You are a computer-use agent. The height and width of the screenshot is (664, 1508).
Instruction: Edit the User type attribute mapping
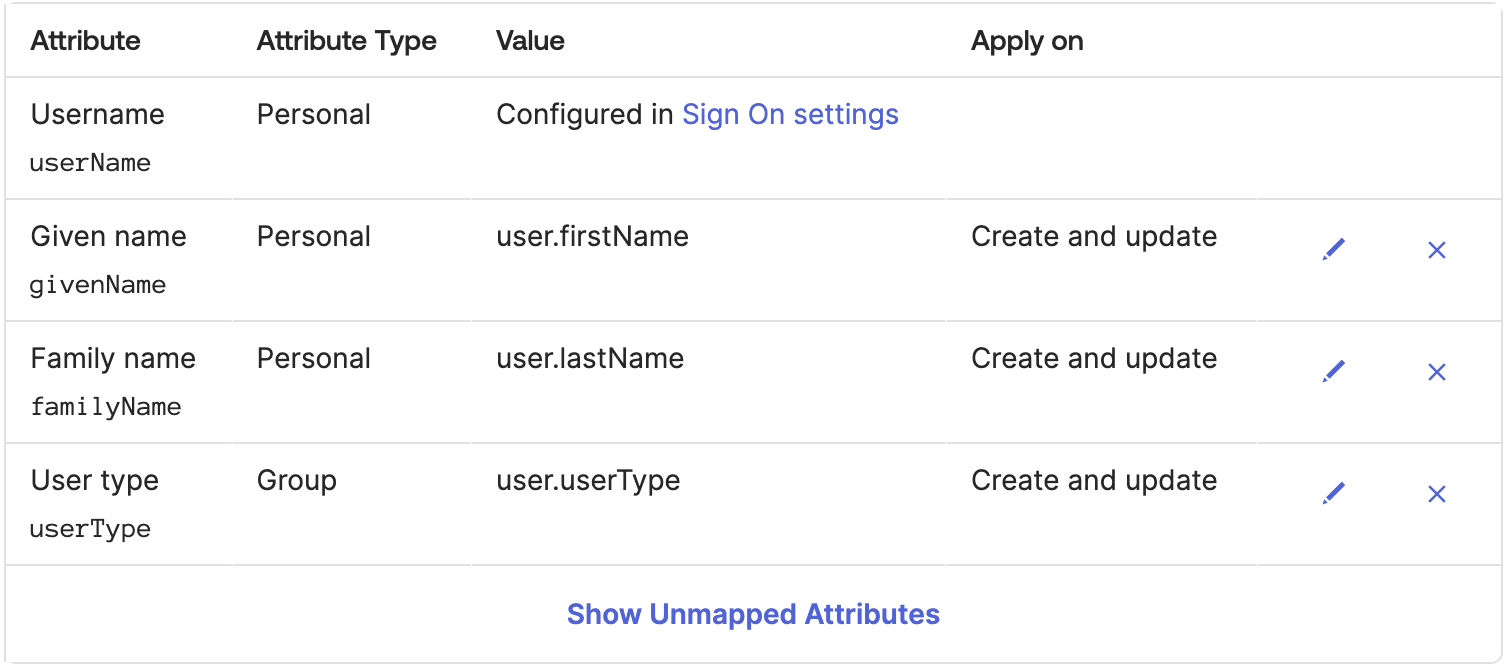click(1334, 493)
